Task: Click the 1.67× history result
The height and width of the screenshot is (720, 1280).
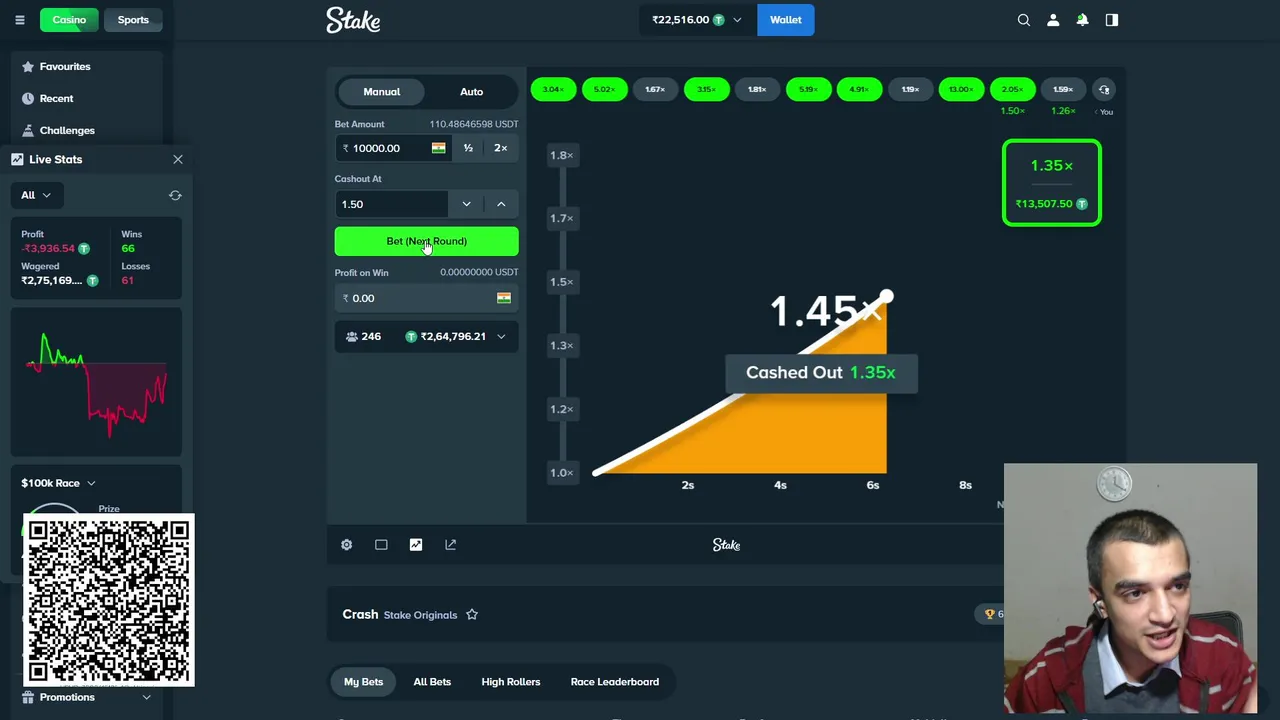Action: (x=655, y=90)
